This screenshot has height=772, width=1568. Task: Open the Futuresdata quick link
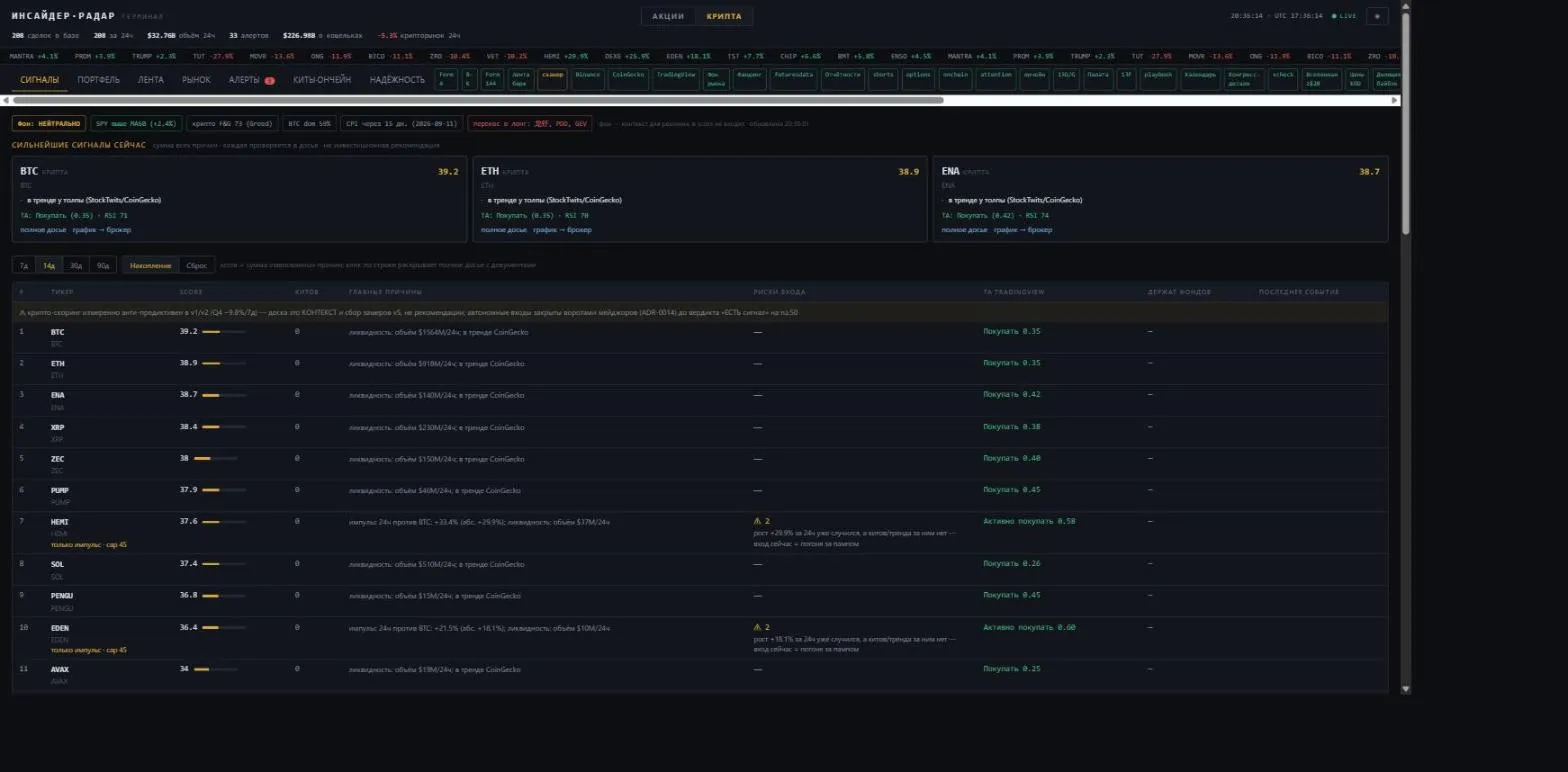coord(793,80)
